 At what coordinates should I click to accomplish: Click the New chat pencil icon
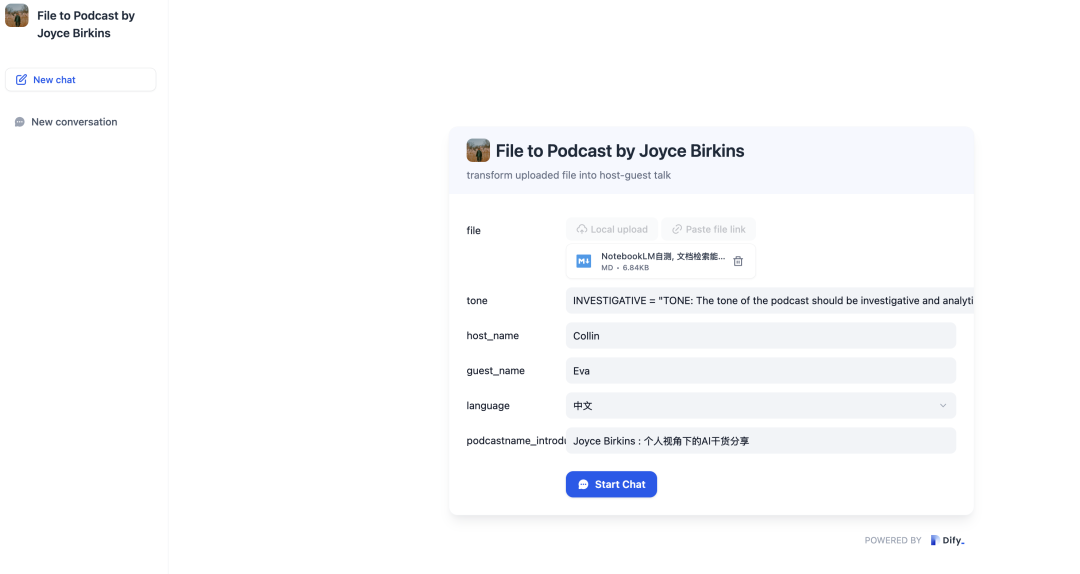click(x=21, y=80)
